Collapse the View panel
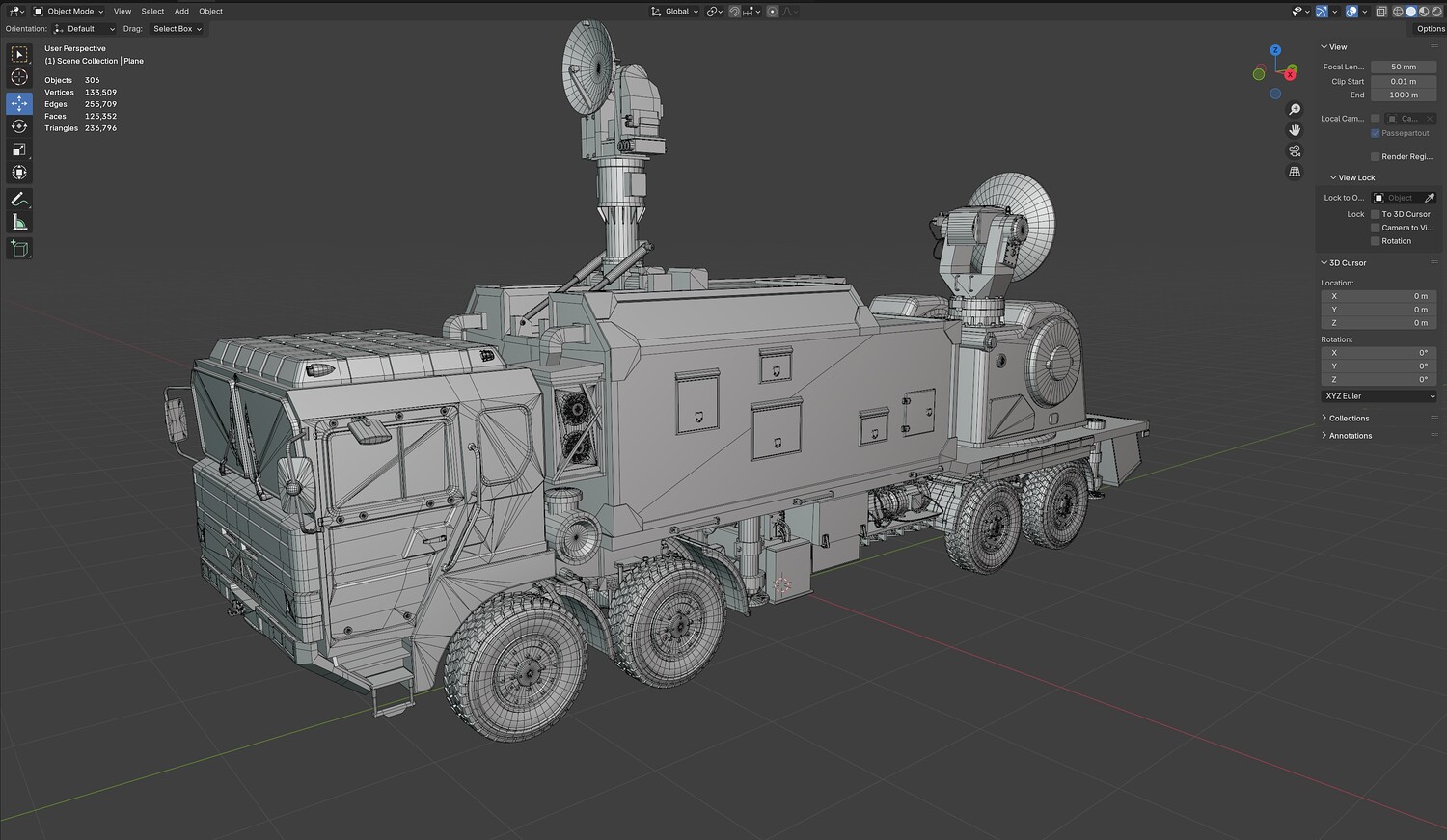Image resolution: width=1447 pixels, height=840 pixels. point(1335,47)
